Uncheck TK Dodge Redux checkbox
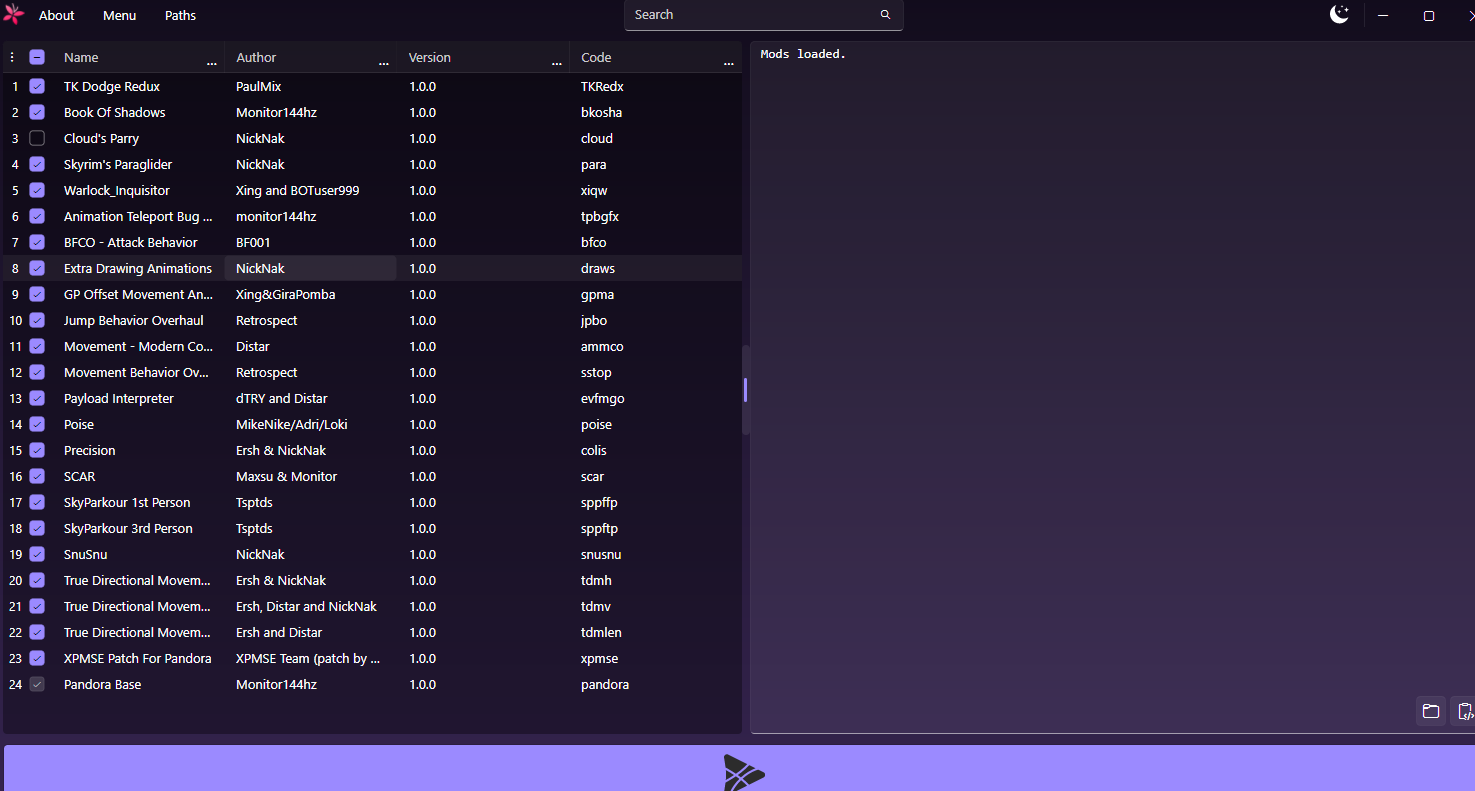Viewport: 1475px width, 791px height. click(37, 86)
